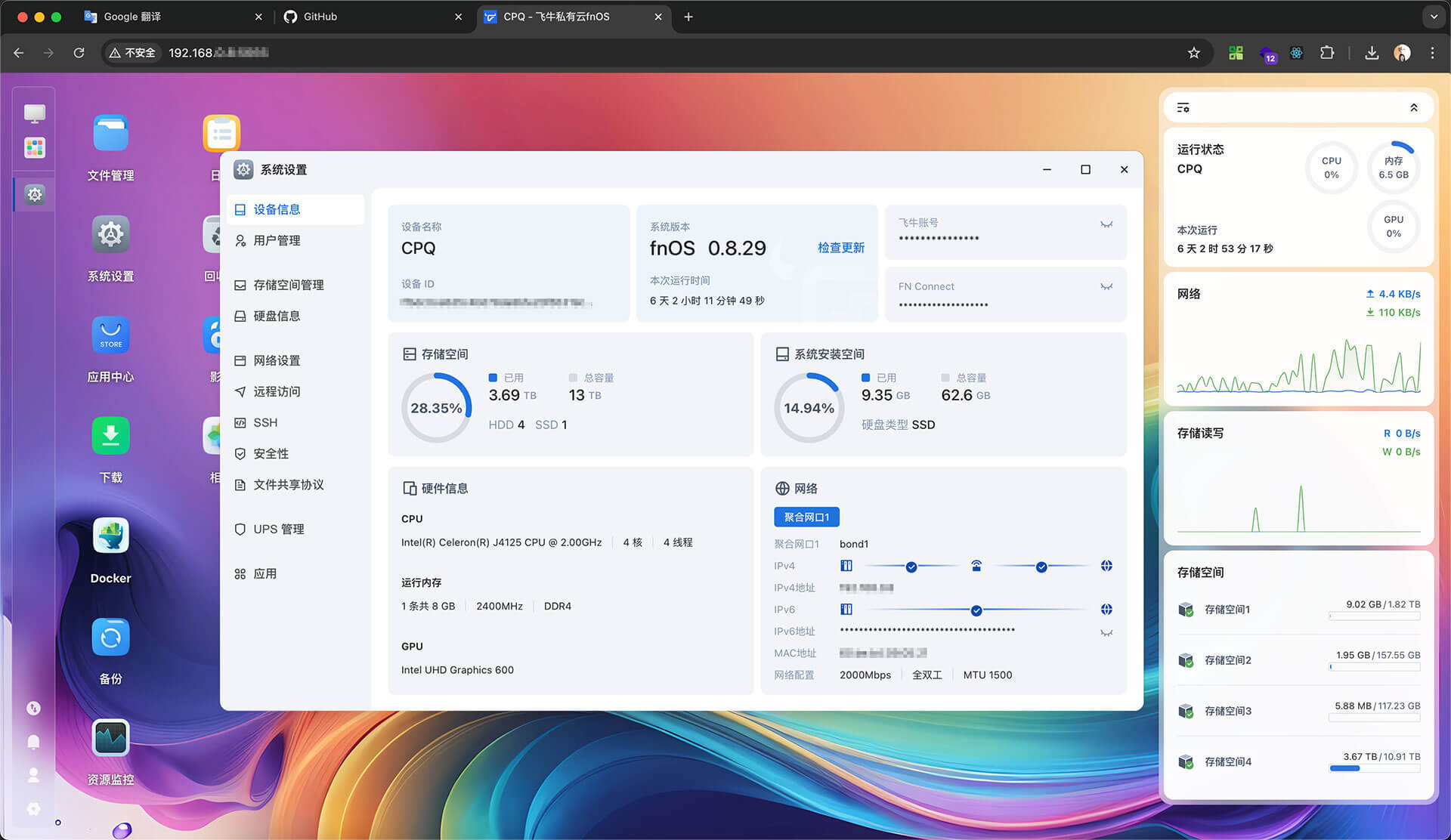
Task: Switch to the GitHub browser tab
Action: click(373, 17)
